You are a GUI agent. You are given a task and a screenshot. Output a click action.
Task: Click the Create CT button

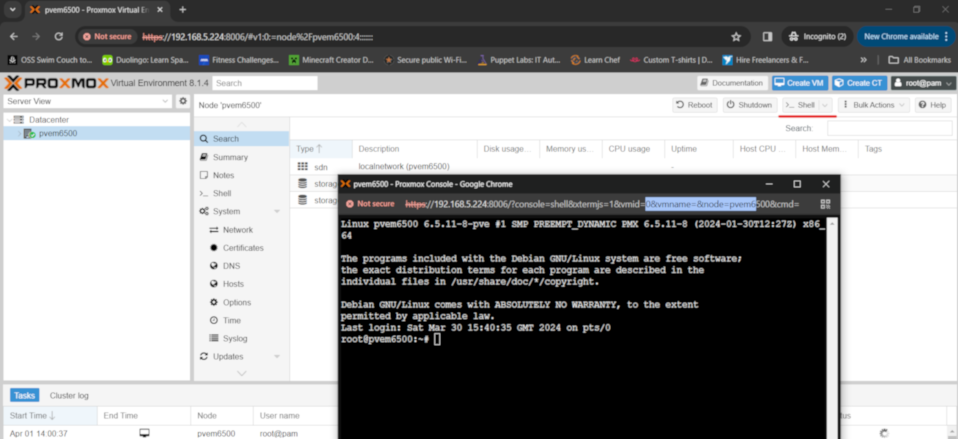pyautogui.click(x=859, y=83)
